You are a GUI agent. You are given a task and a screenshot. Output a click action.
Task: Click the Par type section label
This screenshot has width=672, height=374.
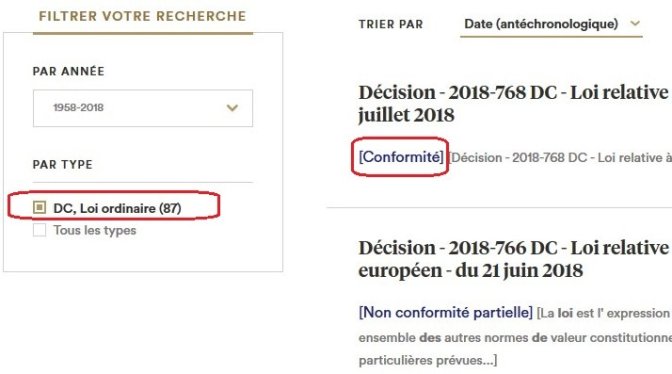pos(63,165)
